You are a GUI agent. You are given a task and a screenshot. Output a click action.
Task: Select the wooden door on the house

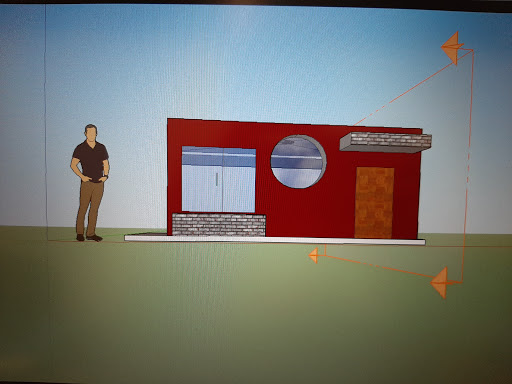(x=374, y=203)
